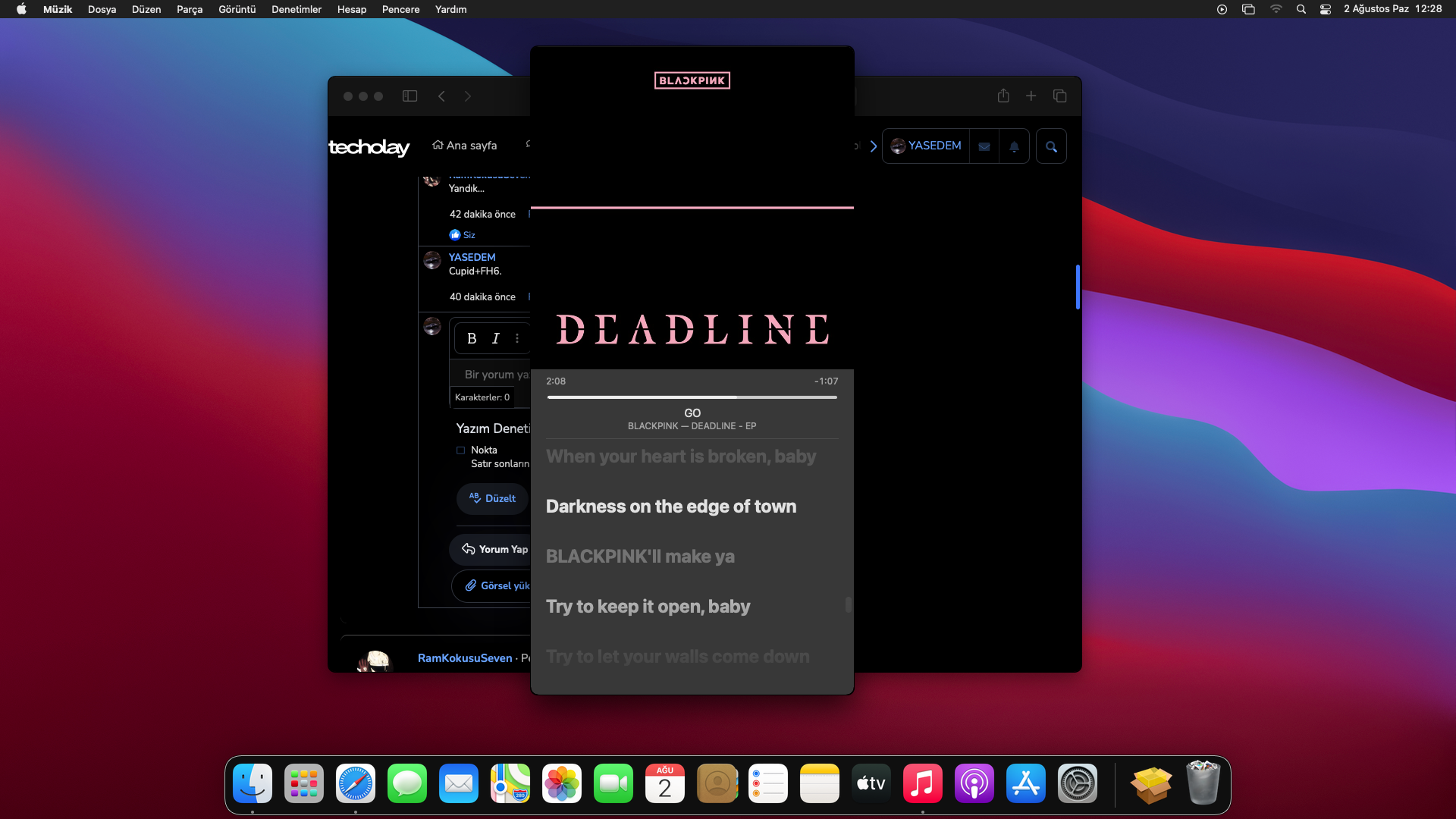
Task: Jump to lyric 'Try to keep it open, baby'
Action: coord(648,607)
